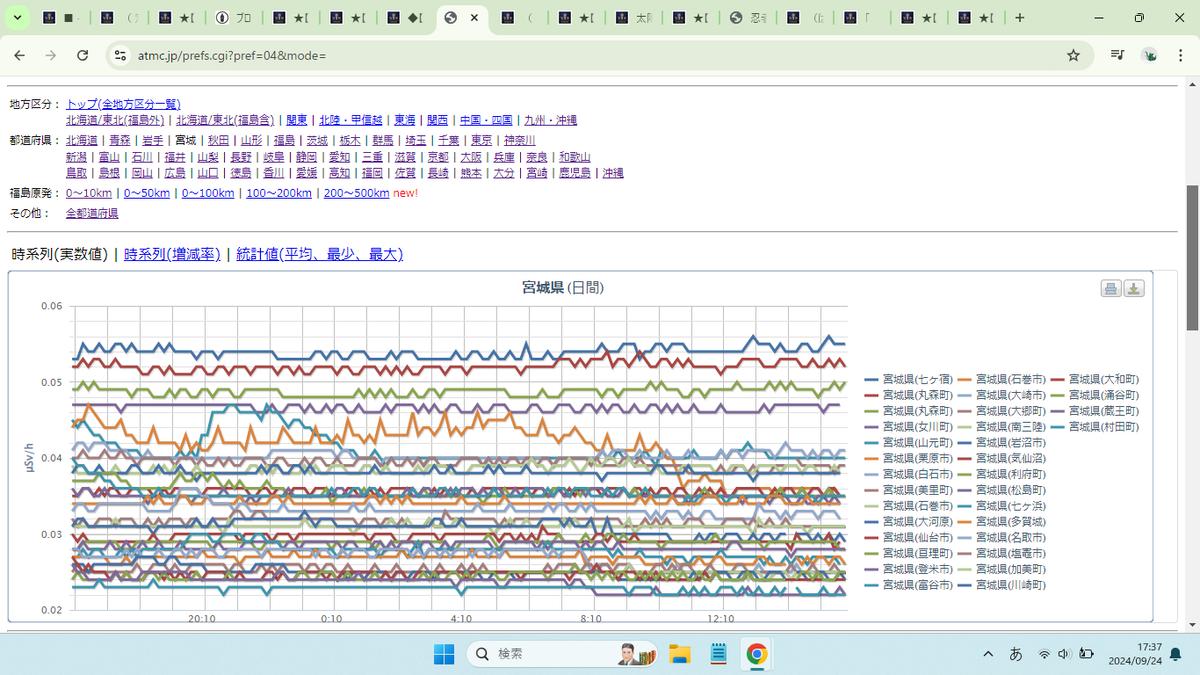Open the media control icon in toolbar
Screen dimensions: 1200x675
tap(1117, 55)
